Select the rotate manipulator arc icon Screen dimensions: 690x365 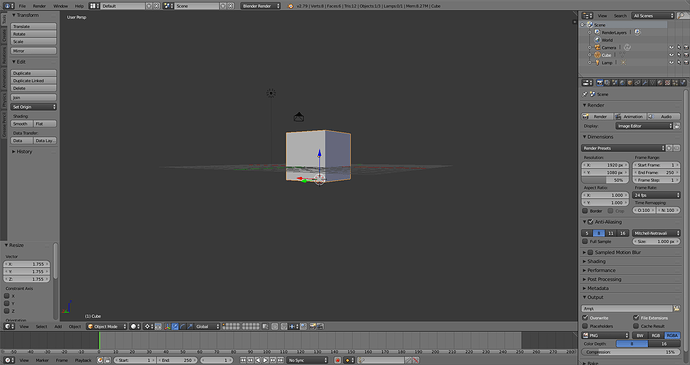pos(183,326)
